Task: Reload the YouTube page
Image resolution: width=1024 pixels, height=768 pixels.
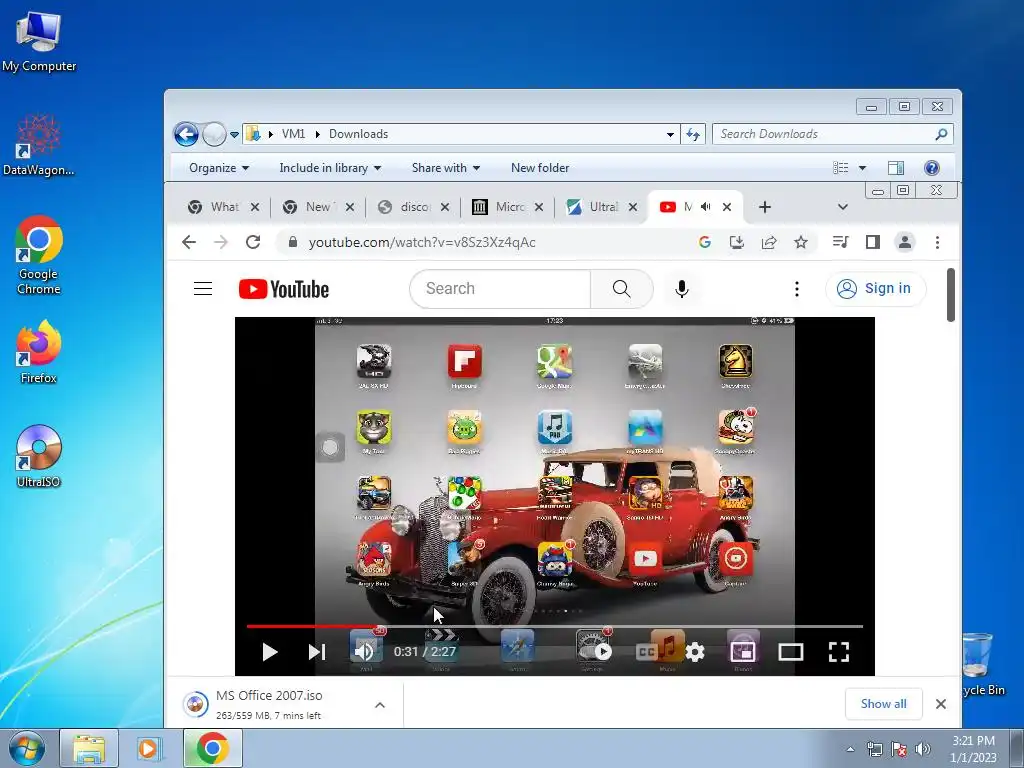Action: coord(253,242)
